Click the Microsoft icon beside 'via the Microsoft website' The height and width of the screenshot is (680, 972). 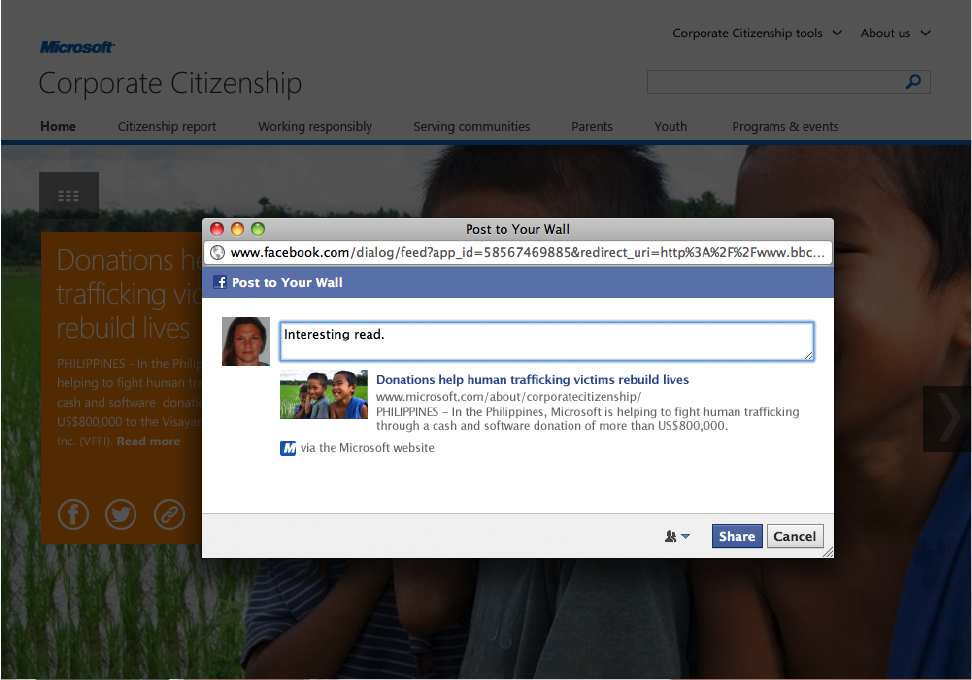(288, 448)
